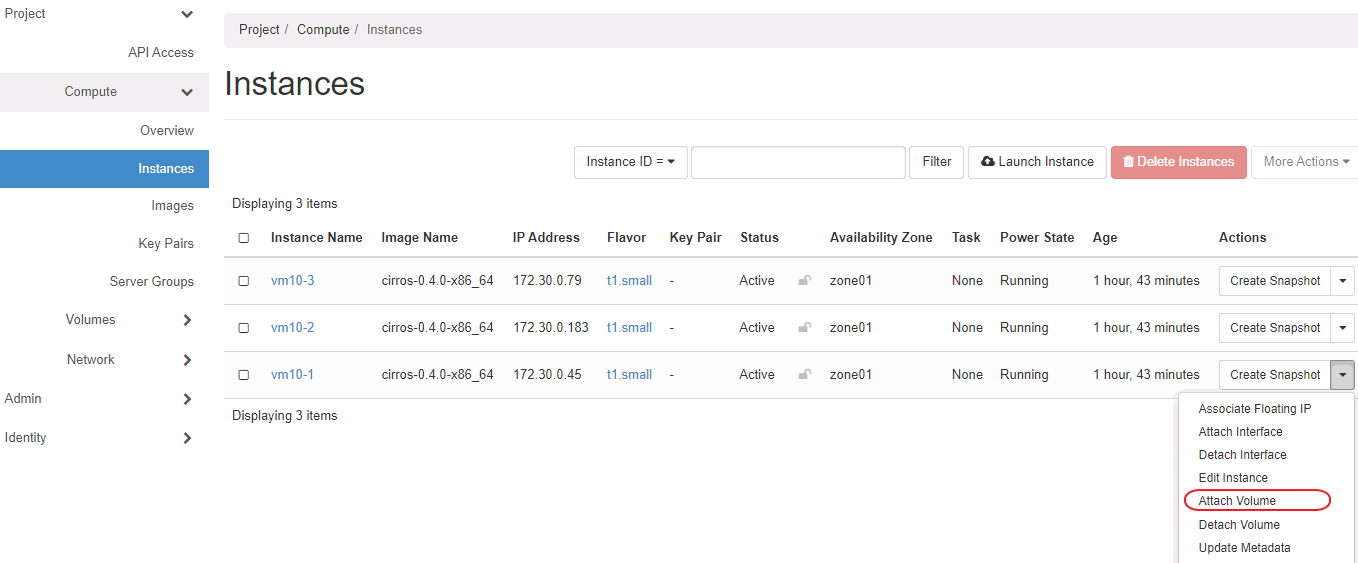Click the lock icon in vm10-1 row

click(804, 375)
